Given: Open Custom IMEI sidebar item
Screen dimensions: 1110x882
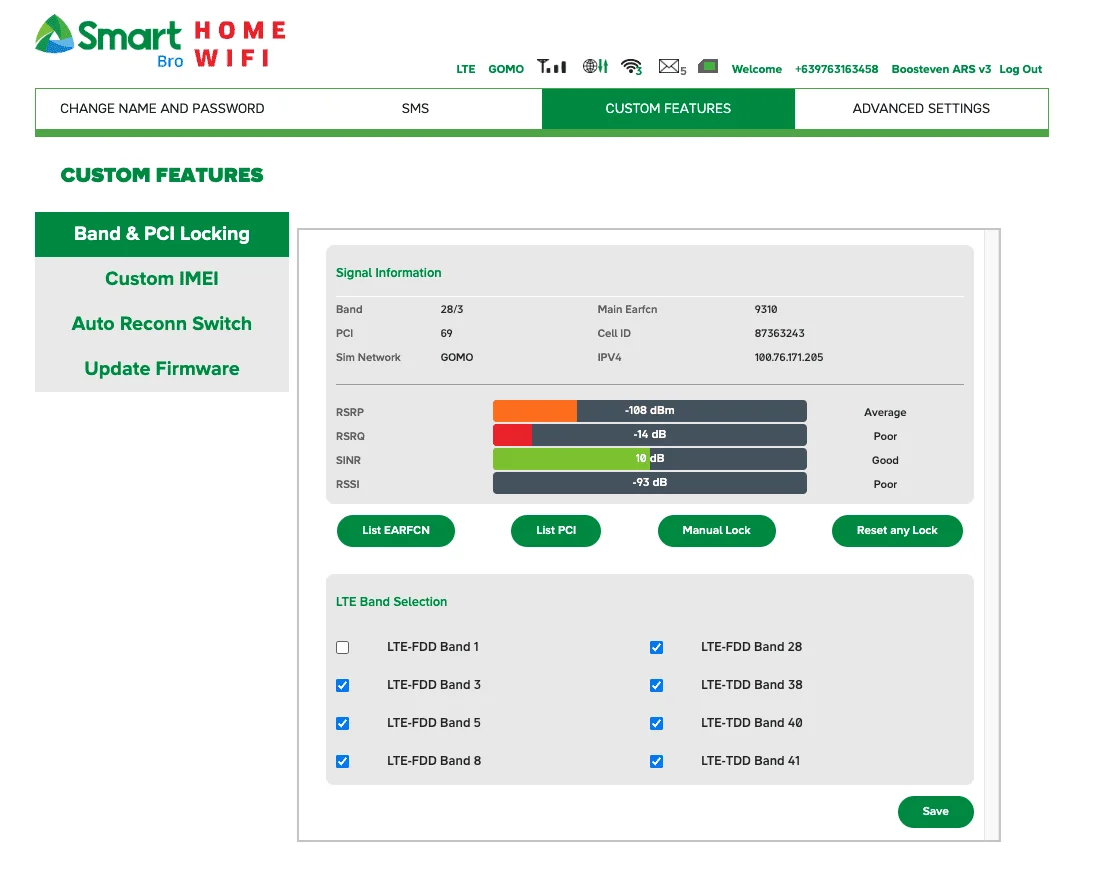Looking at the screenshot, I should click(162, 279).
